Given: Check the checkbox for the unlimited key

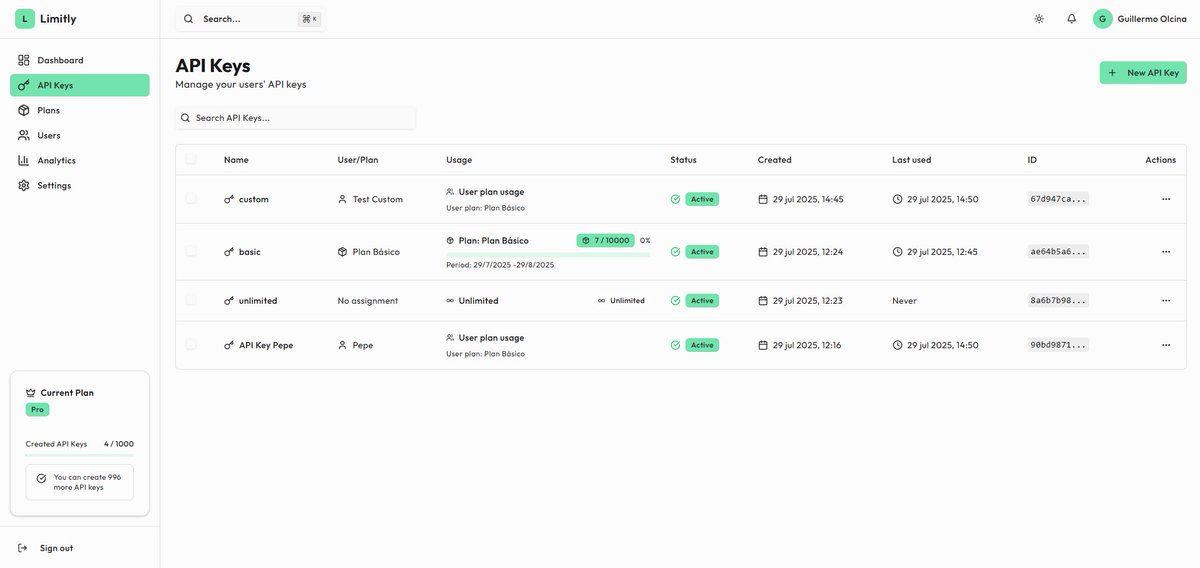Looking at the screenshot, I should tap(191, 300).
